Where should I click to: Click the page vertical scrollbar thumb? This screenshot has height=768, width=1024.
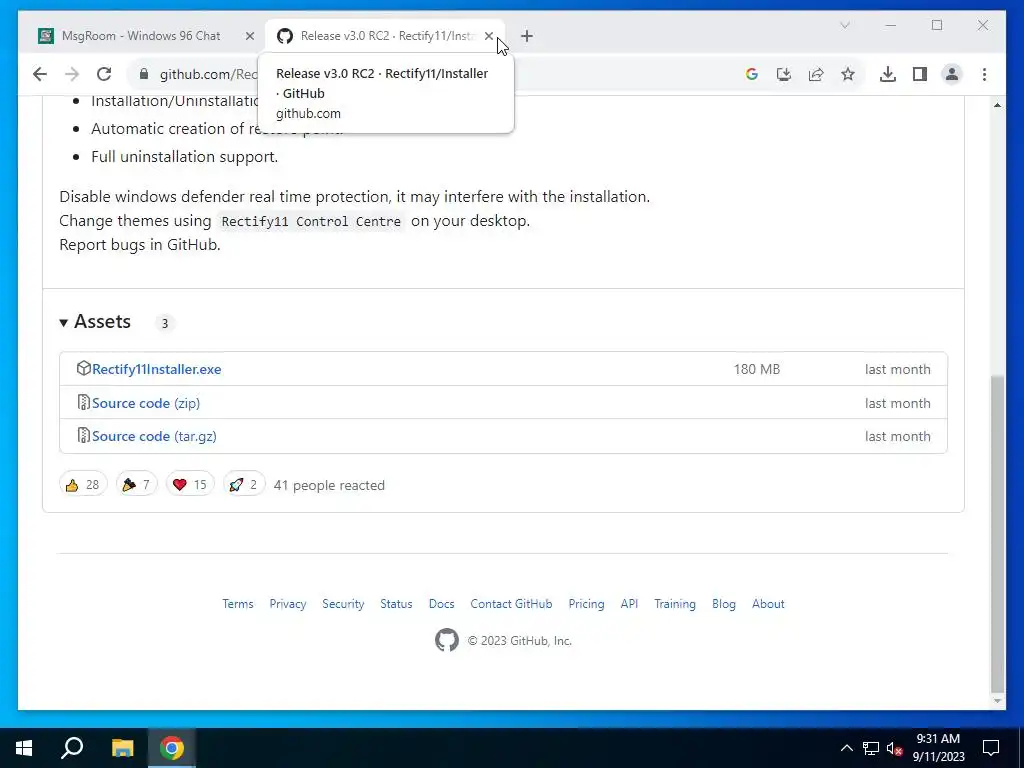pyautogui.click(x=997, y=533)
